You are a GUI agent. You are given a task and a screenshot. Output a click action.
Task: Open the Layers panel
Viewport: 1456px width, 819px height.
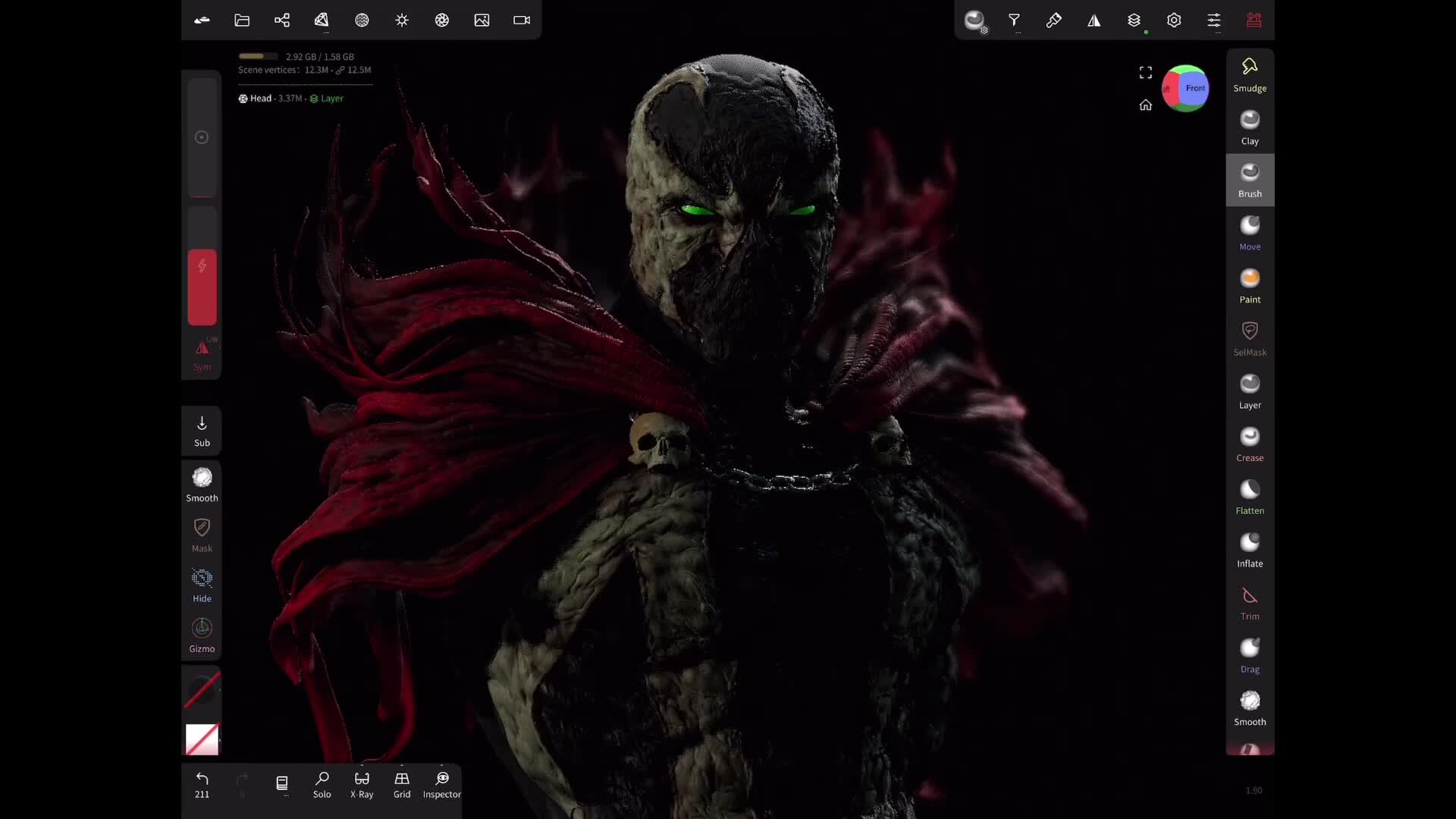1134,20
